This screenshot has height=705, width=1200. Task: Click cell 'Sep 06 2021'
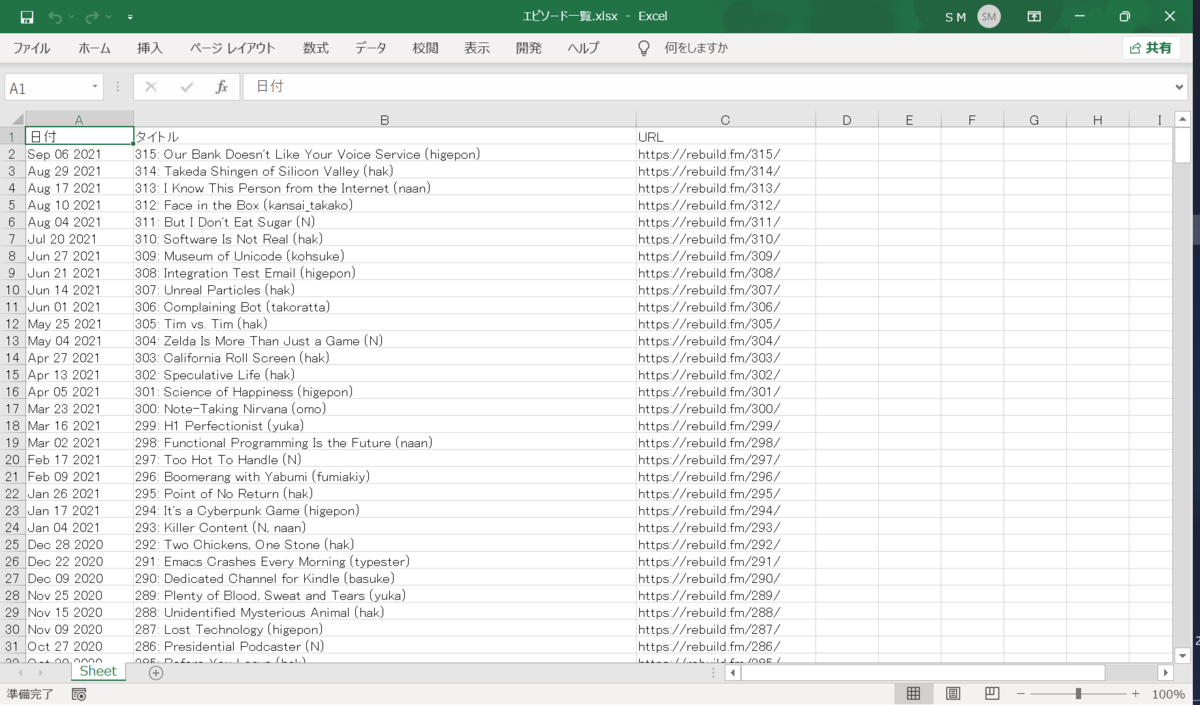point(79,154)
